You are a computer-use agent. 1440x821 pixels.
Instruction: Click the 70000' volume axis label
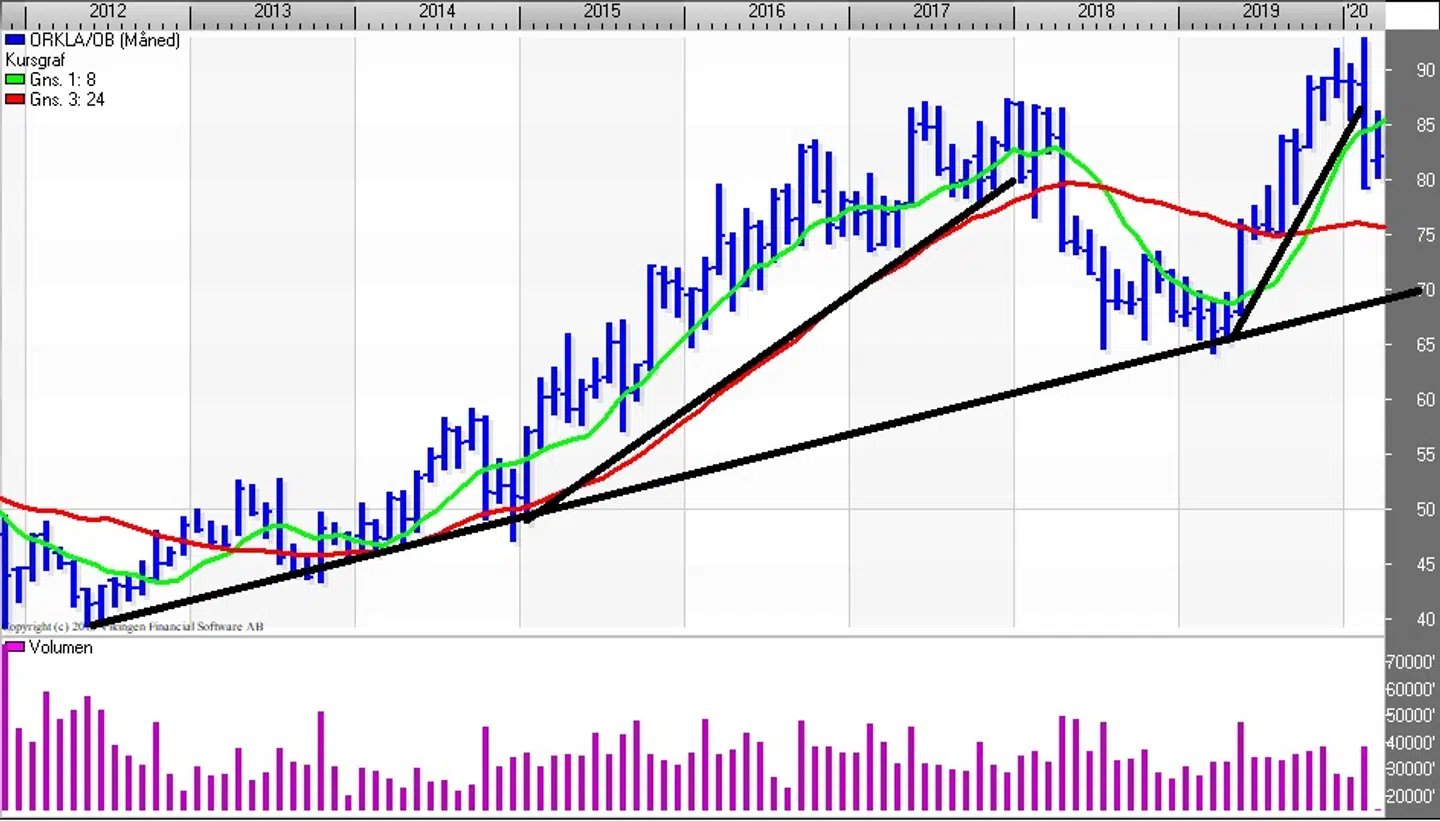[1411, 662]
